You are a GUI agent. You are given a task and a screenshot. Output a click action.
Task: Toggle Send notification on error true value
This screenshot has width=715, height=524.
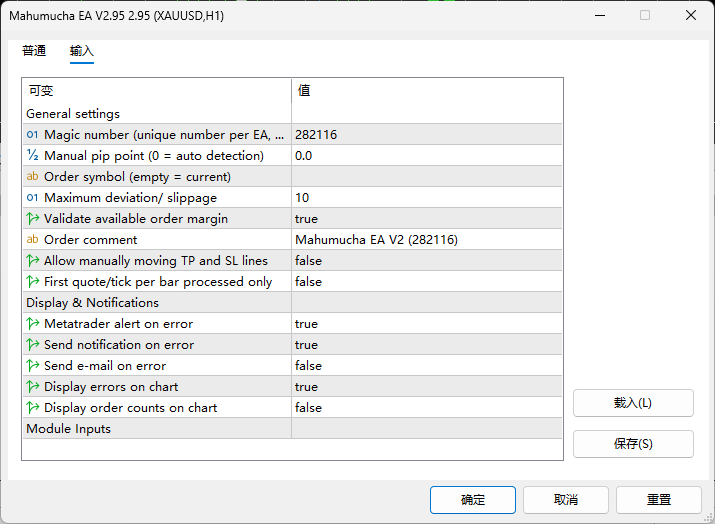(x=426, y=344)
